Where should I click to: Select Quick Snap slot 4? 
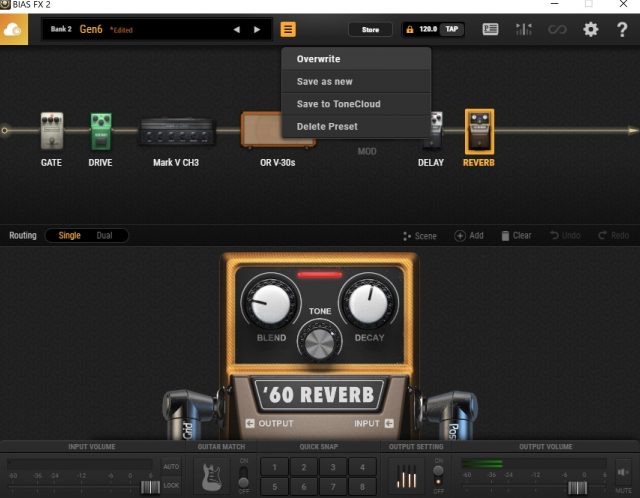pos(362,467)
